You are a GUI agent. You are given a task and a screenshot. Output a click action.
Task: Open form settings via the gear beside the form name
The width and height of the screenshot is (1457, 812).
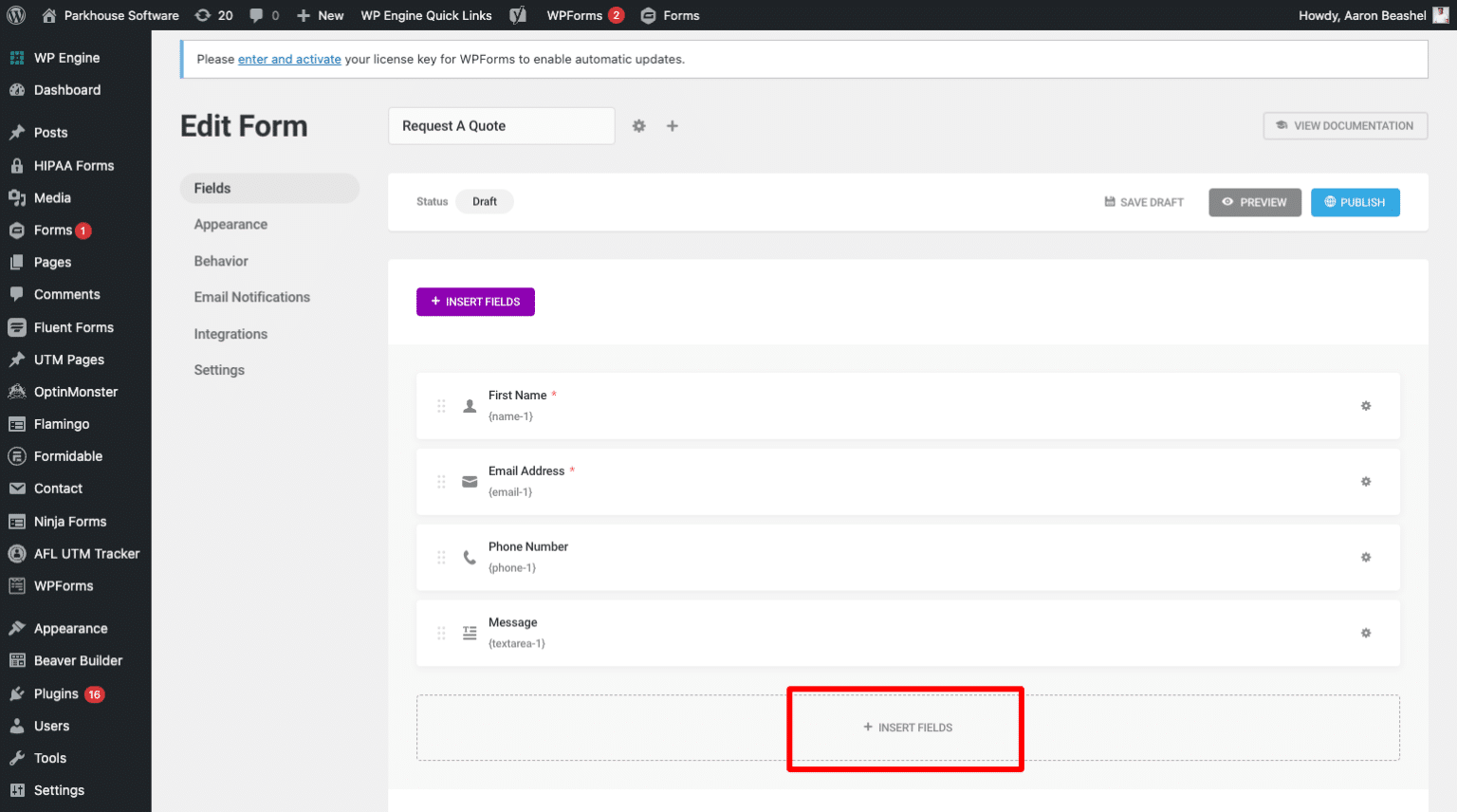pos(638,125)
